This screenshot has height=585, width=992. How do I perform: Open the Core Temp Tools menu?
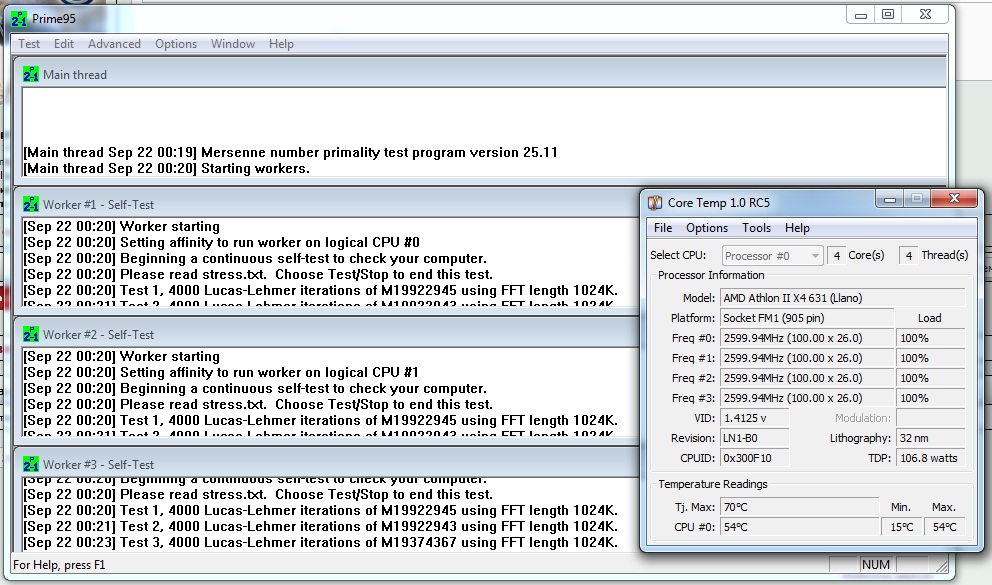pyautogui.click(x=756, y=228)
